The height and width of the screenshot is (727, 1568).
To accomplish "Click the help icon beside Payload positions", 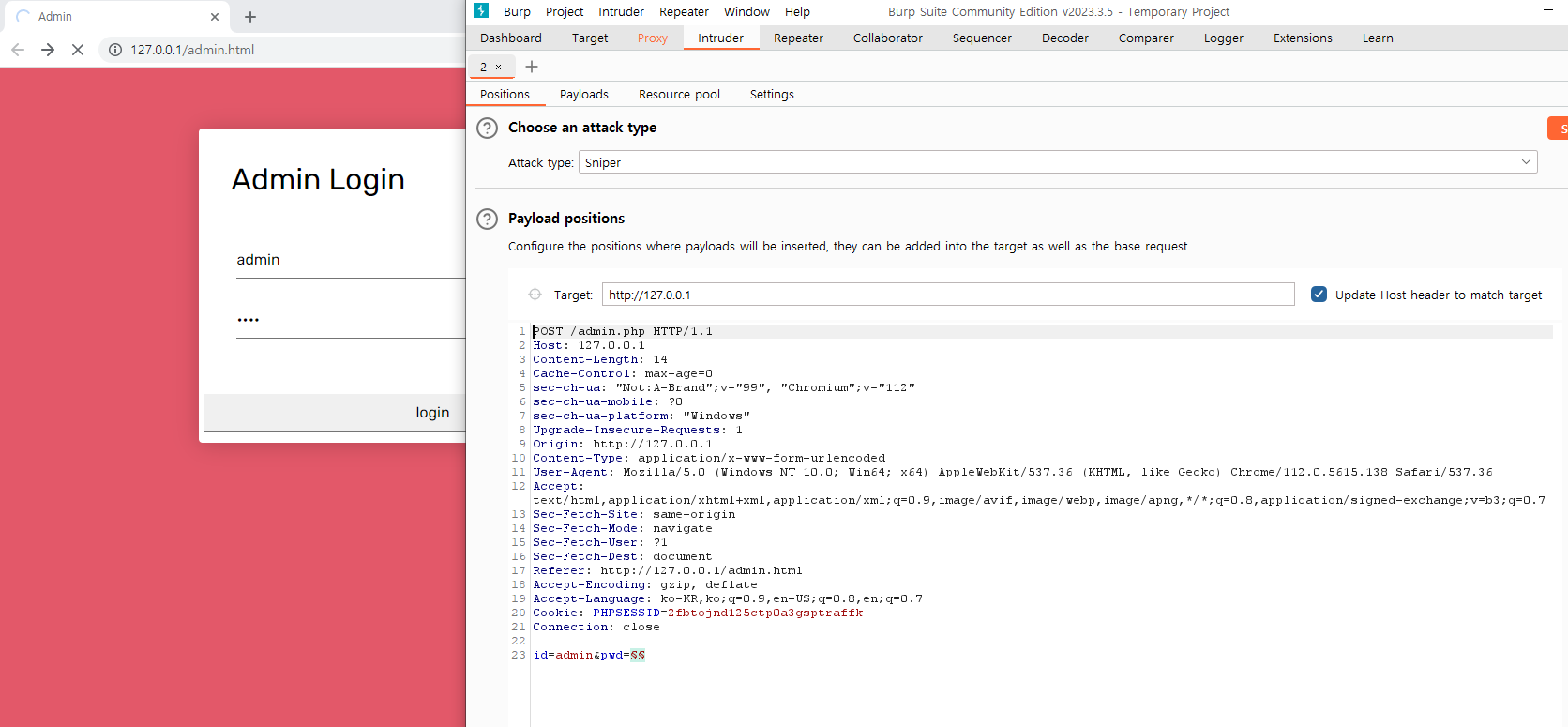I will click(x=488, y=220).
